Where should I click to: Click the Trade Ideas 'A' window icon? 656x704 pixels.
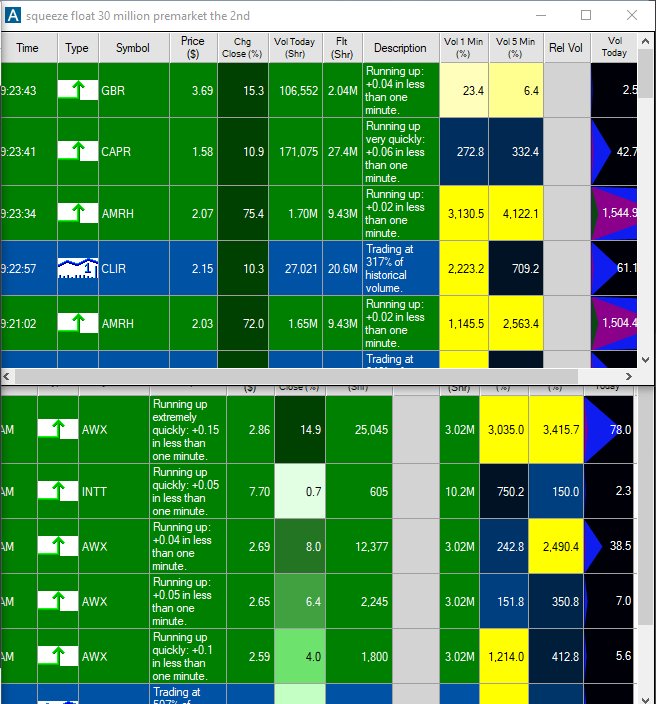point(13,15)
